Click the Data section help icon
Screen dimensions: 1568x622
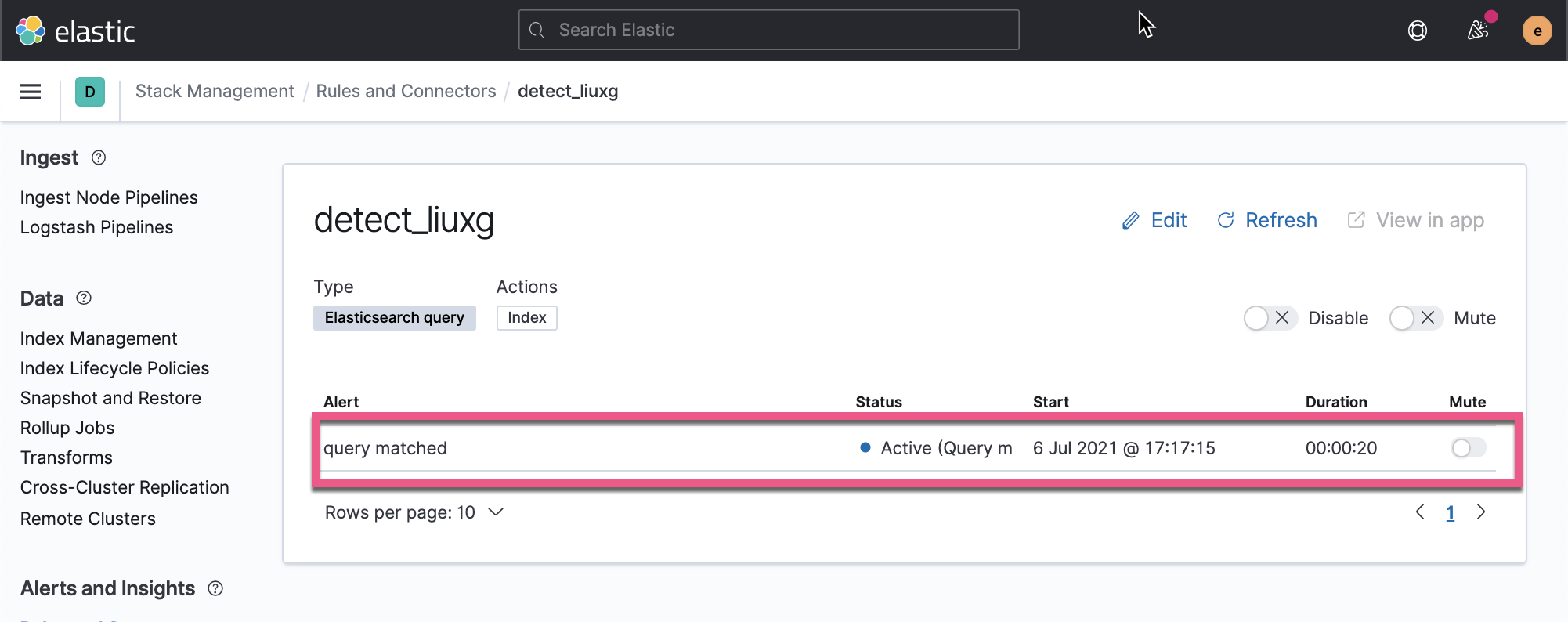pos(84,298)
